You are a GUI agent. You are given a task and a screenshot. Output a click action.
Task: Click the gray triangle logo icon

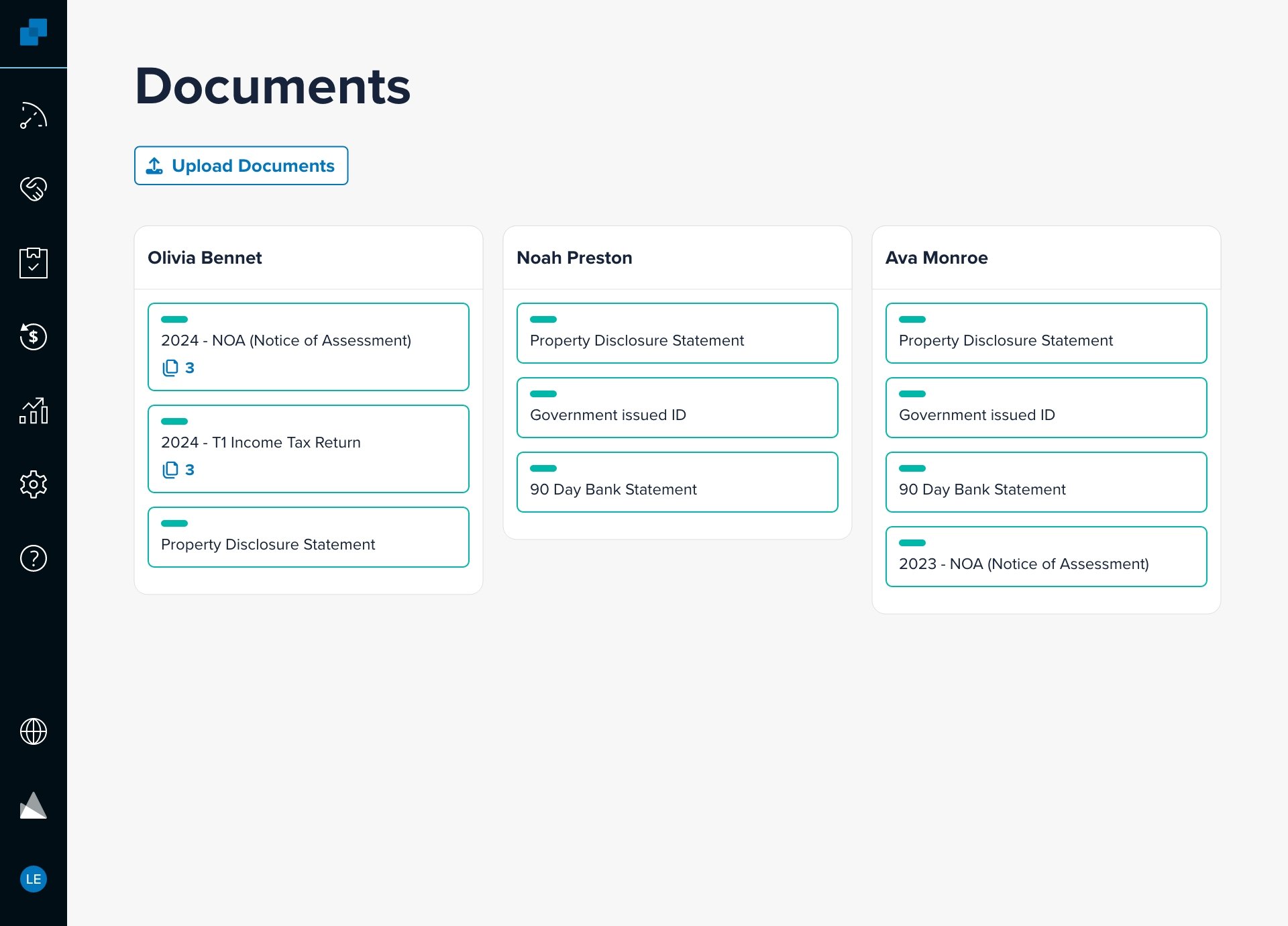33,805
